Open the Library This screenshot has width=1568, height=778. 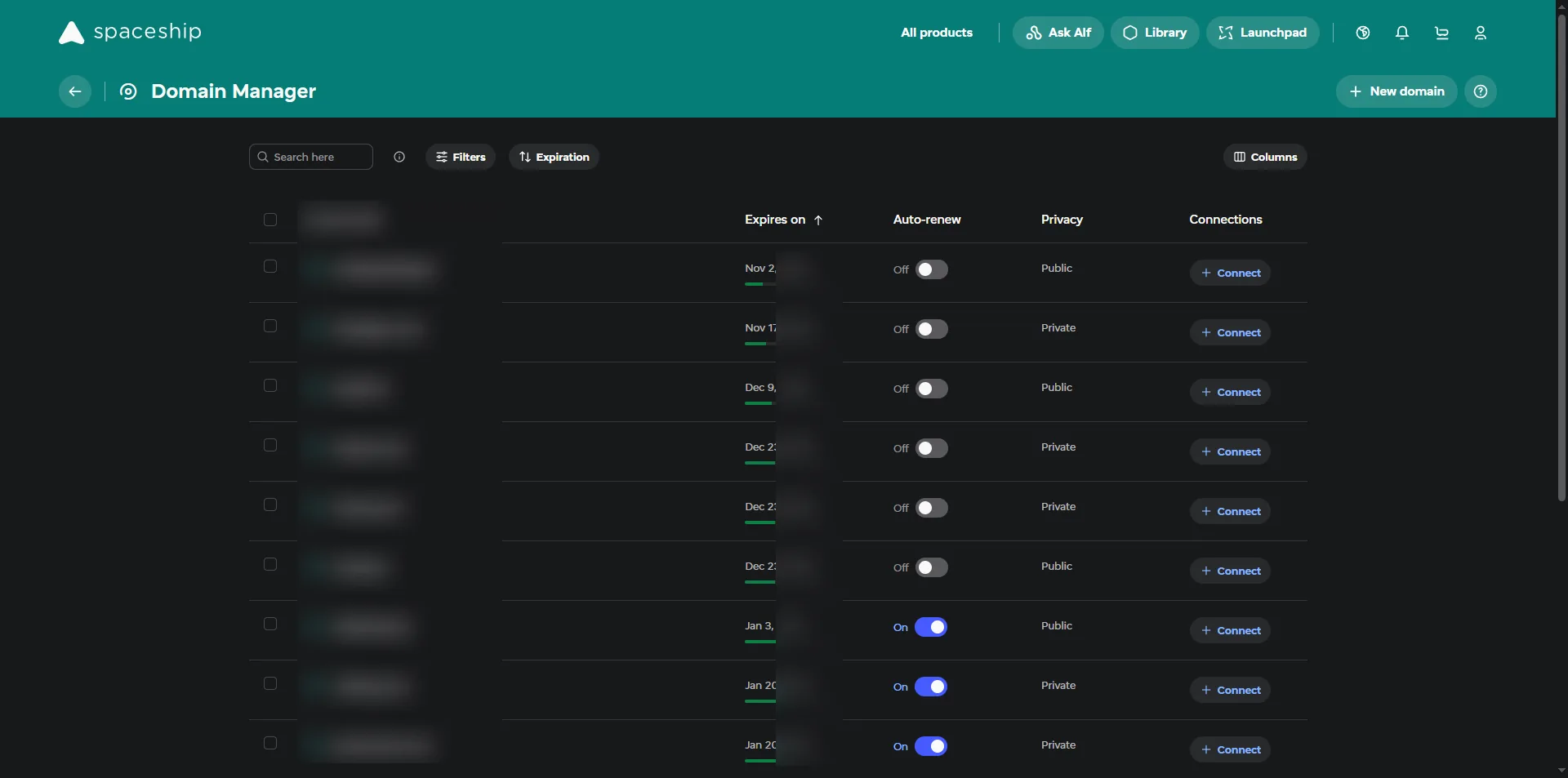tap(1155, 33)
